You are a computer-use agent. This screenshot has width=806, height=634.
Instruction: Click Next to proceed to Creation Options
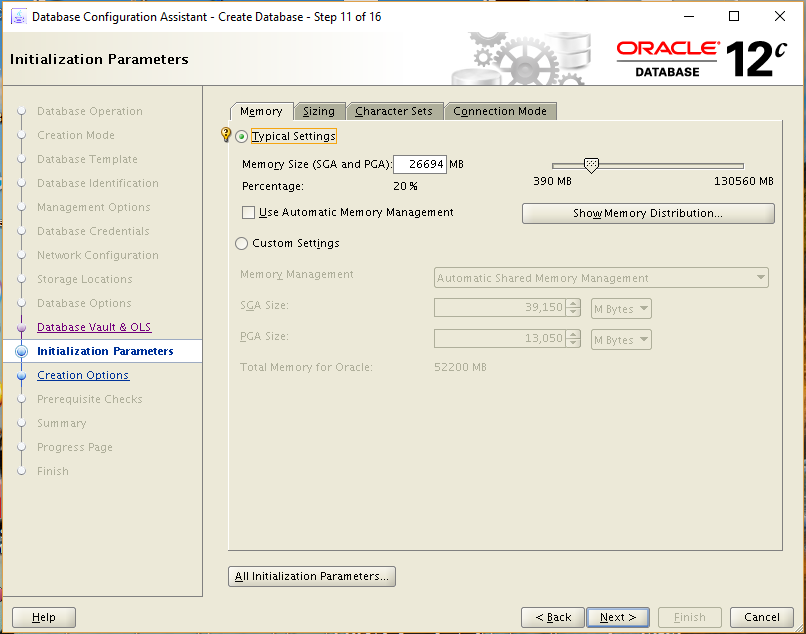pyautogui.click(x=617, y=617)
